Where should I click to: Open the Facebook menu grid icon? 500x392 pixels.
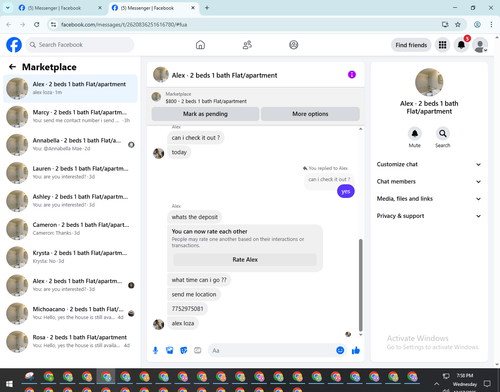click(442, 45)
